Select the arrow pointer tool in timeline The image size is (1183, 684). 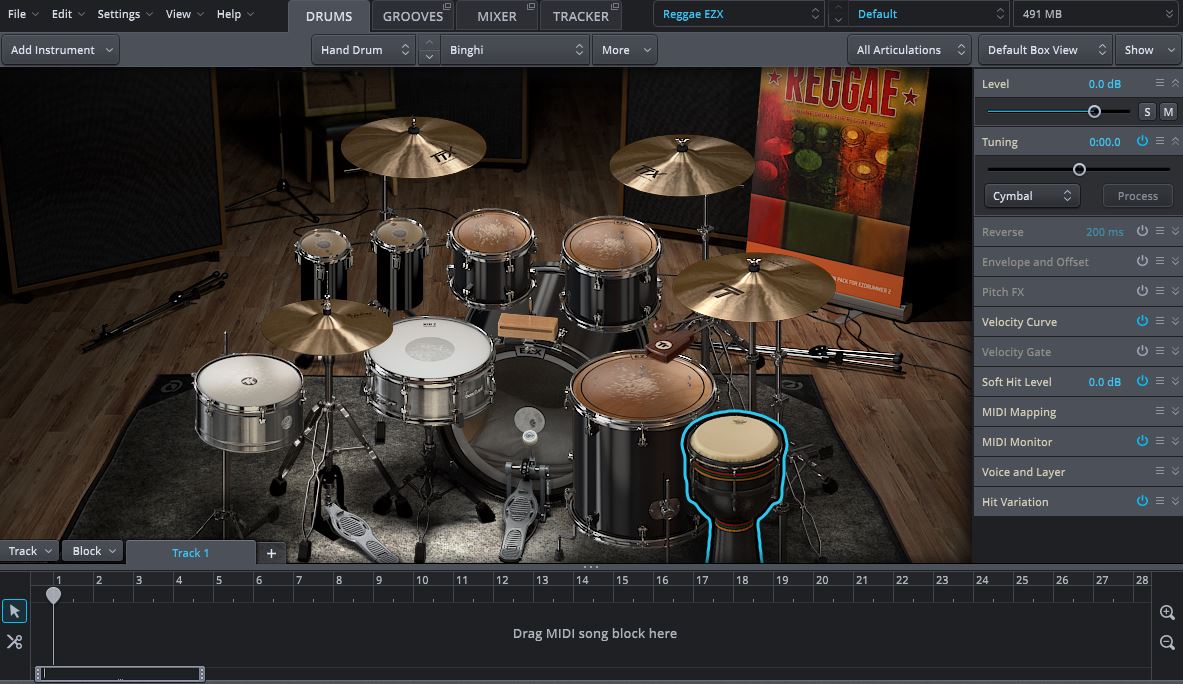click(14, 611)
